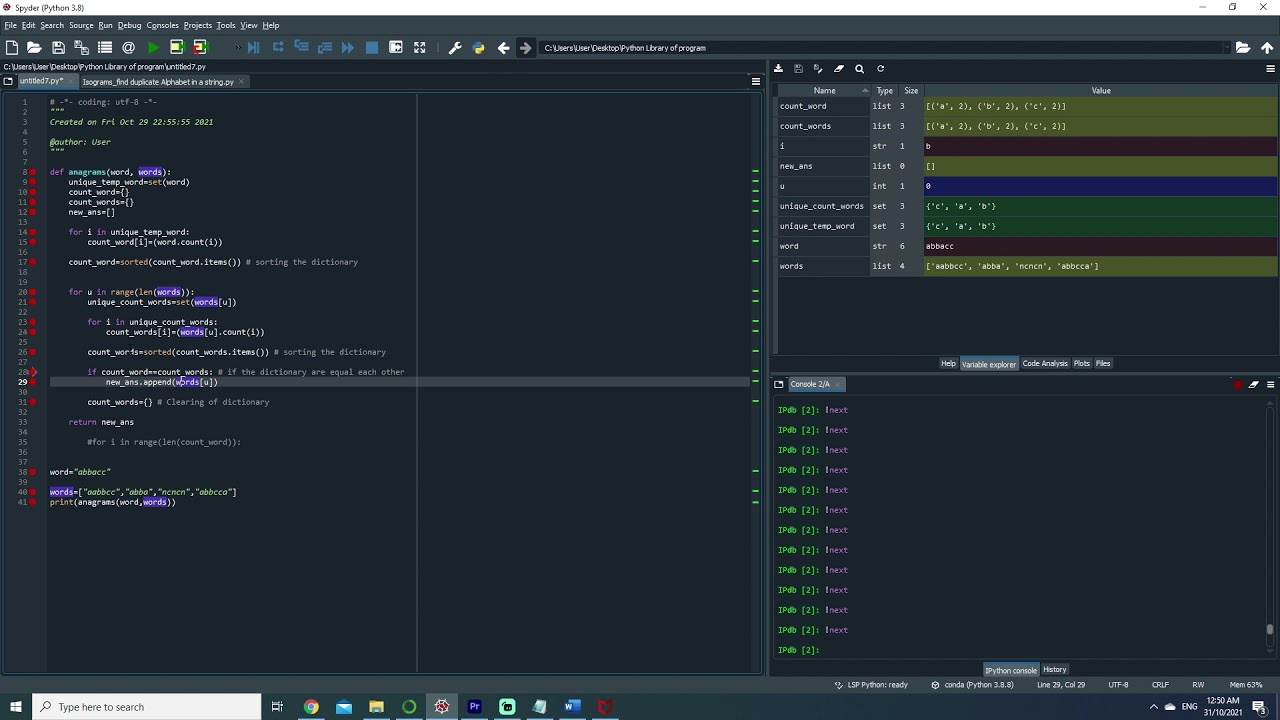
Task: Go forward with the right arrow
Action: point(526,47)
